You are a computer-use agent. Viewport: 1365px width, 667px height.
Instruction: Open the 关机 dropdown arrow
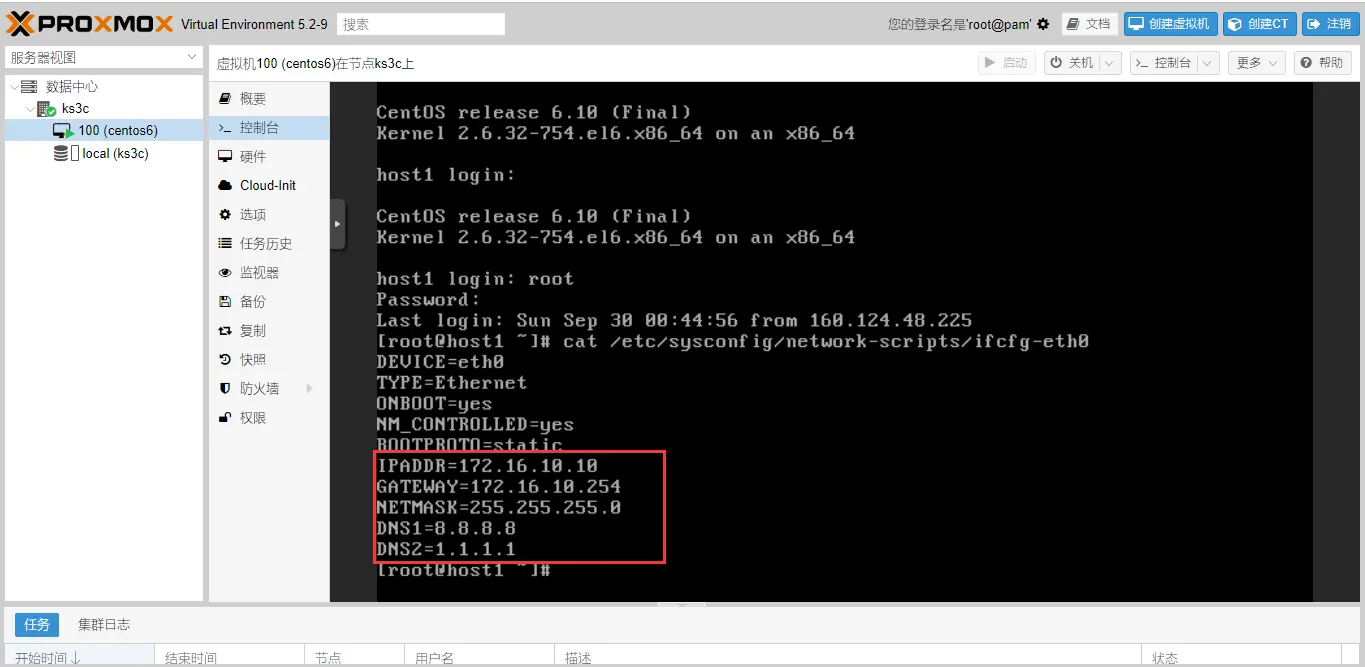coord(1109,62)
